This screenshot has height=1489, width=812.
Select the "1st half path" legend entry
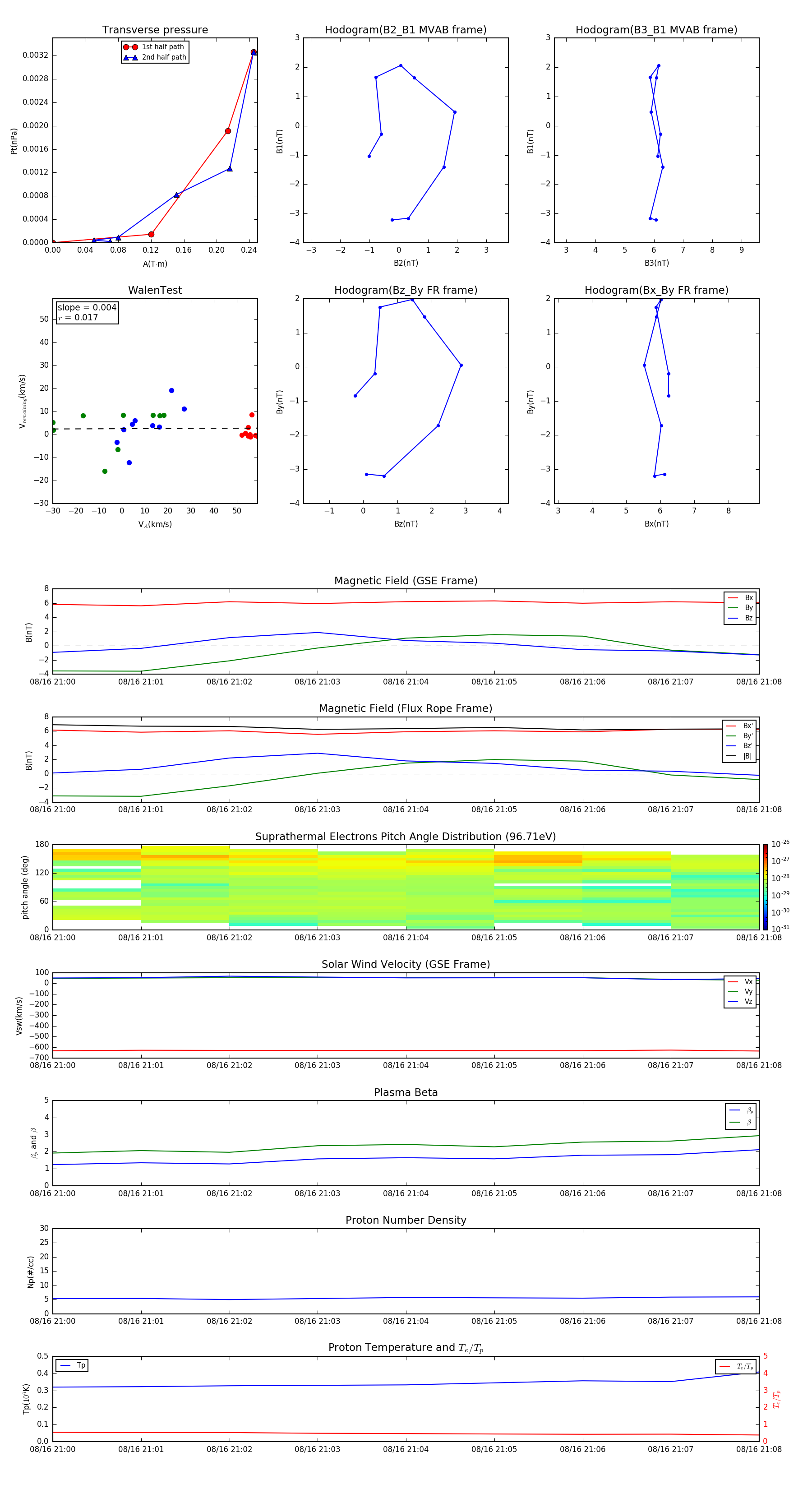pyautogui.click(x=154, y=47)
